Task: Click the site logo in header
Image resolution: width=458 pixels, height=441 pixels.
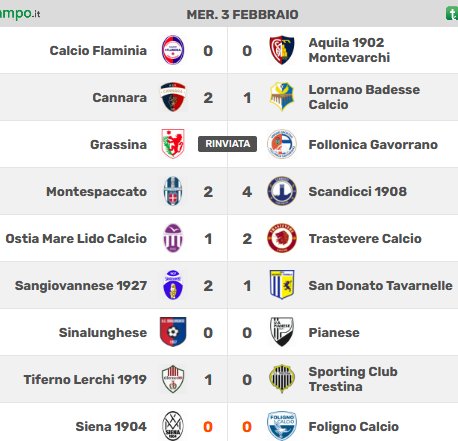Action: (20, 14)
